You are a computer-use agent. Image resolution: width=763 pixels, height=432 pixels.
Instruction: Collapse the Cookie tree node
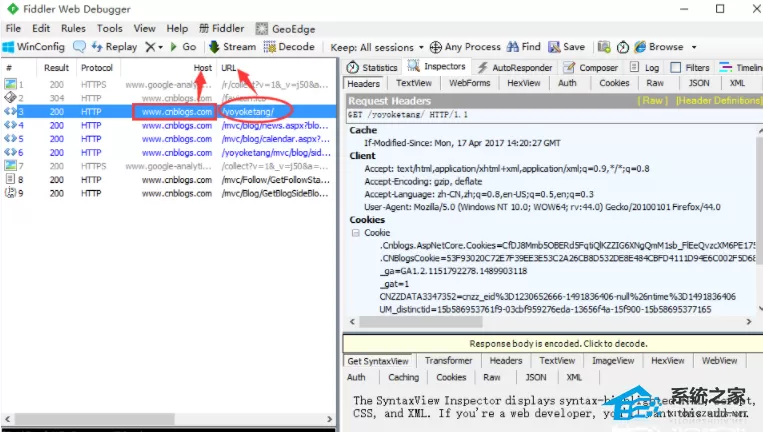tap(356, 233)
